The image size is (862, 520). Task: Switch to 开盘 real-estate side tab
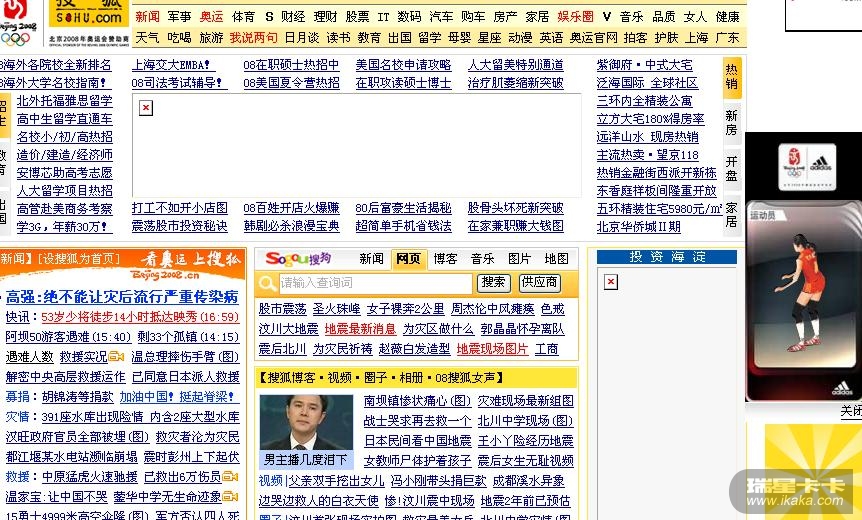point(732,169)
